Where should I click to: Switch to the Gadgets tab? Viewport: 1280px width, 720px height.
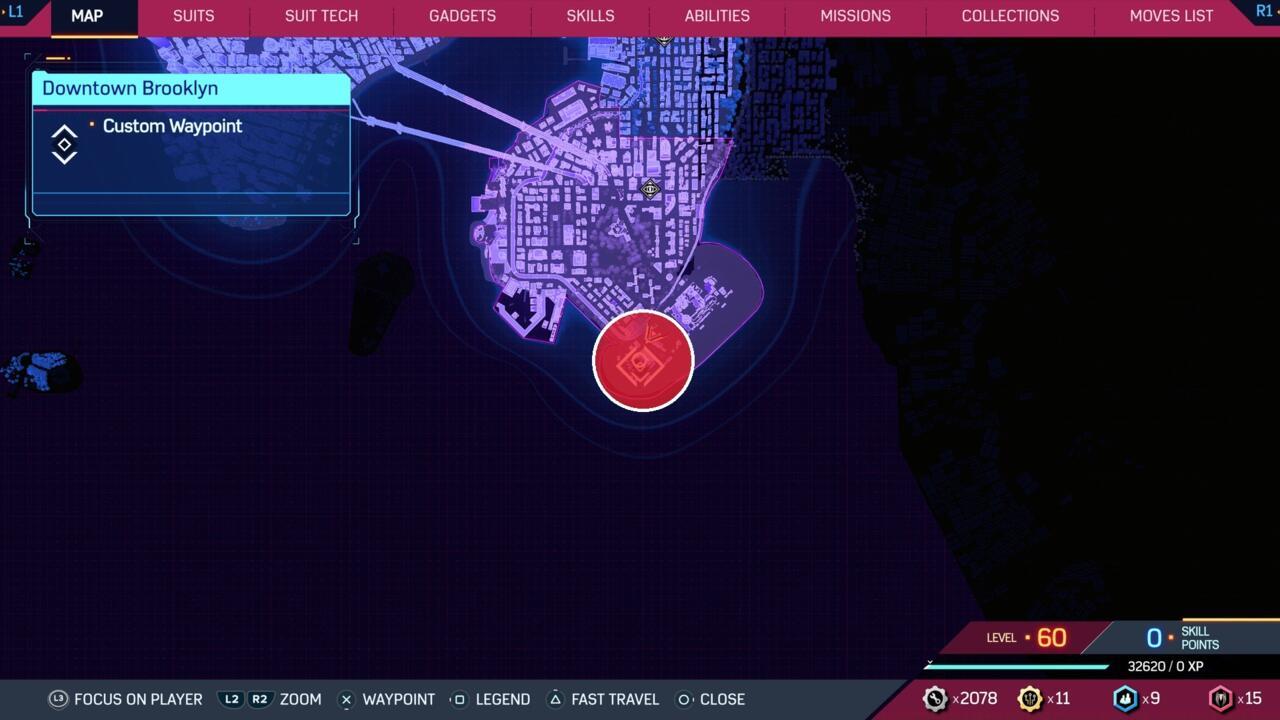pyautogui.click(x=462, y=16)
